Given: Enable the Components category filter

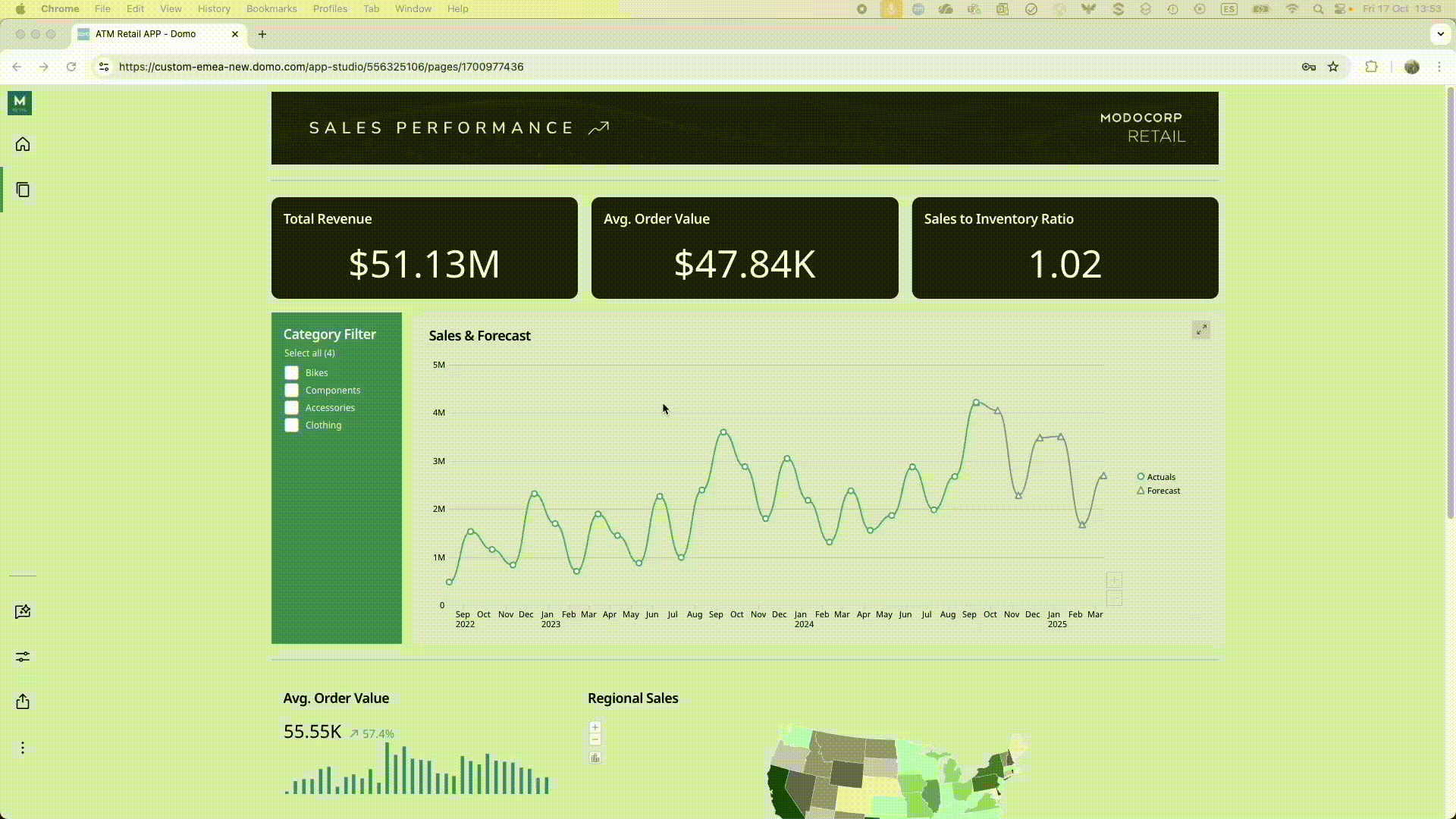Looking at the screenshot, I should coord(292,391).
